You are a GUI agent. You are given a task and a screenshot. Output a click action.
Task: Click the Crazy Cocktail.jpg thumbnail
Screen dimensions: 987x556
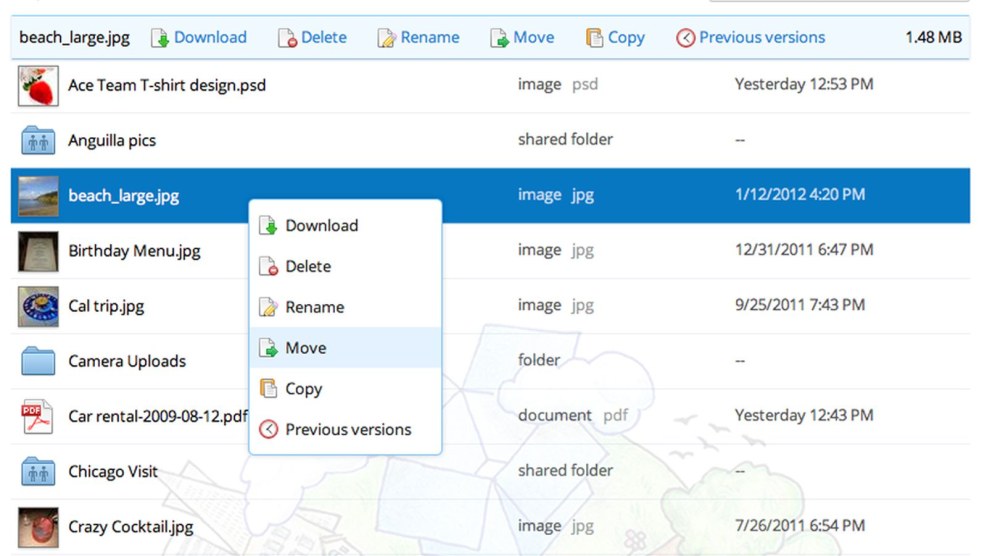[x=38, y=527]
